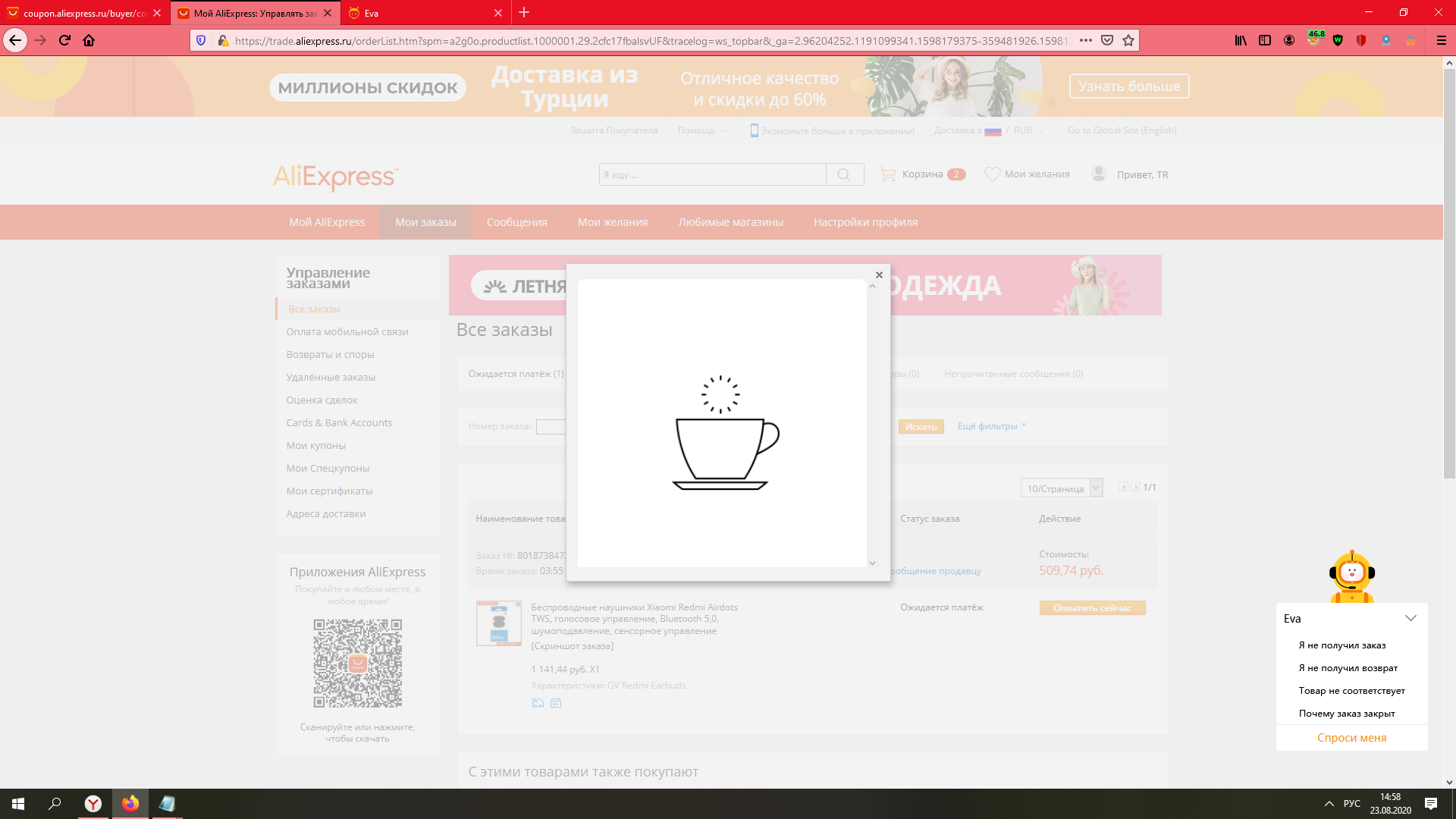Viewport: 1456px width, 819px height.
Task: Select Мои заказы navigation item
Action: (x=425, y=222)
